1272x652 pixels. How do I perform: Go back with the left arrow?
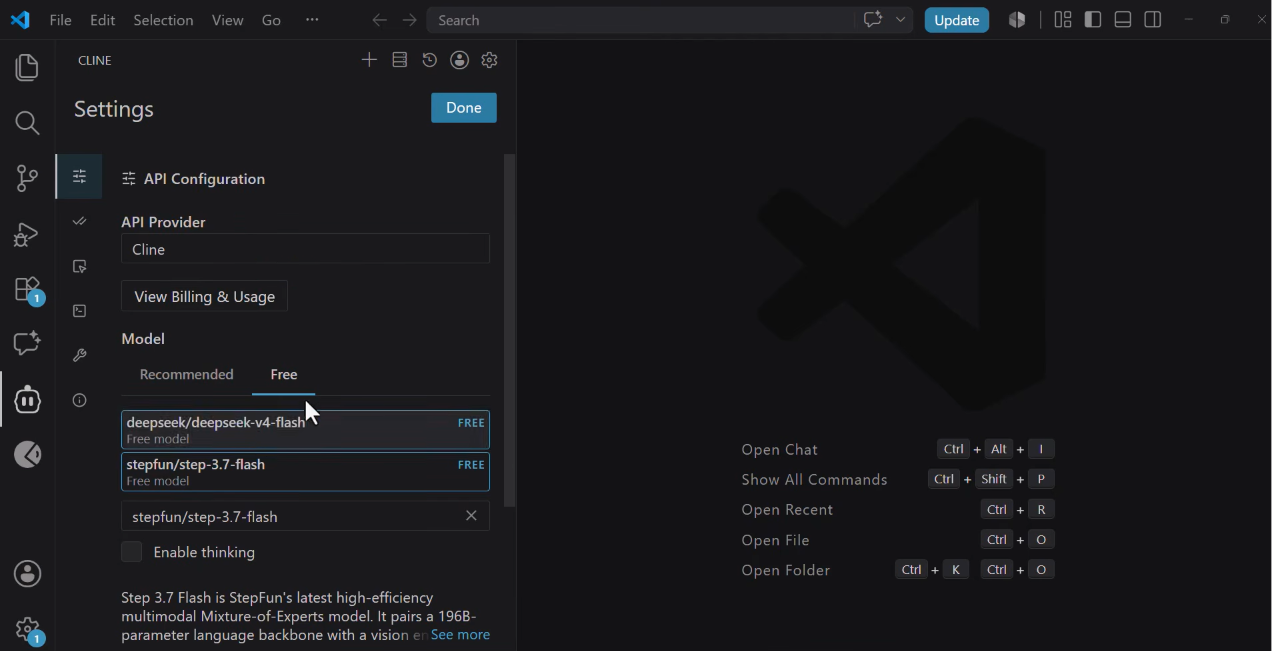pos(379,20)
